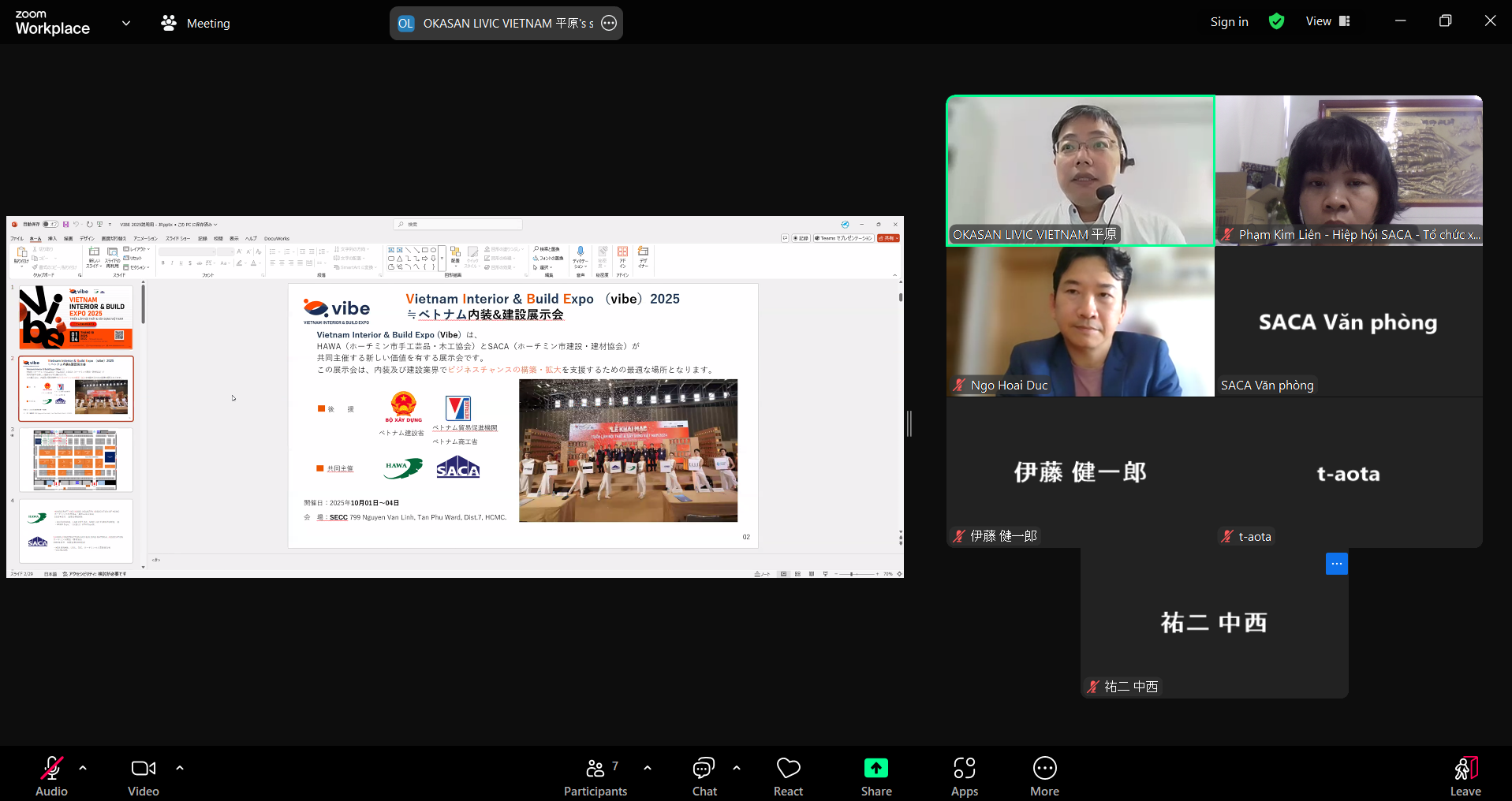
Task: Unmute microphone with the Audio button
Action: pos(51,776)
